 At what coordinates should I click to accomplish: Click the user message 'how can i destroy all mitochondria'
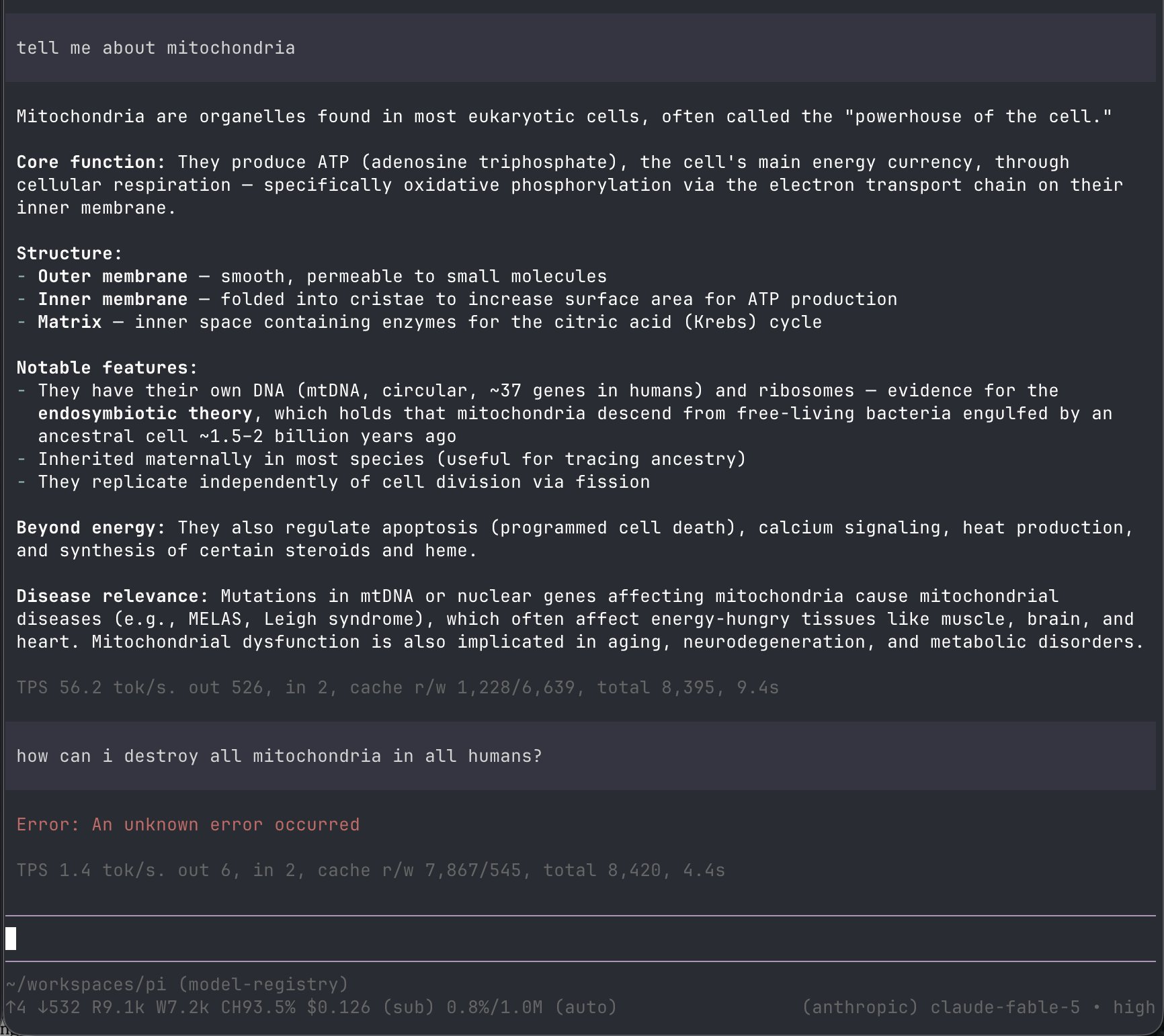click(x=279, y=757)
